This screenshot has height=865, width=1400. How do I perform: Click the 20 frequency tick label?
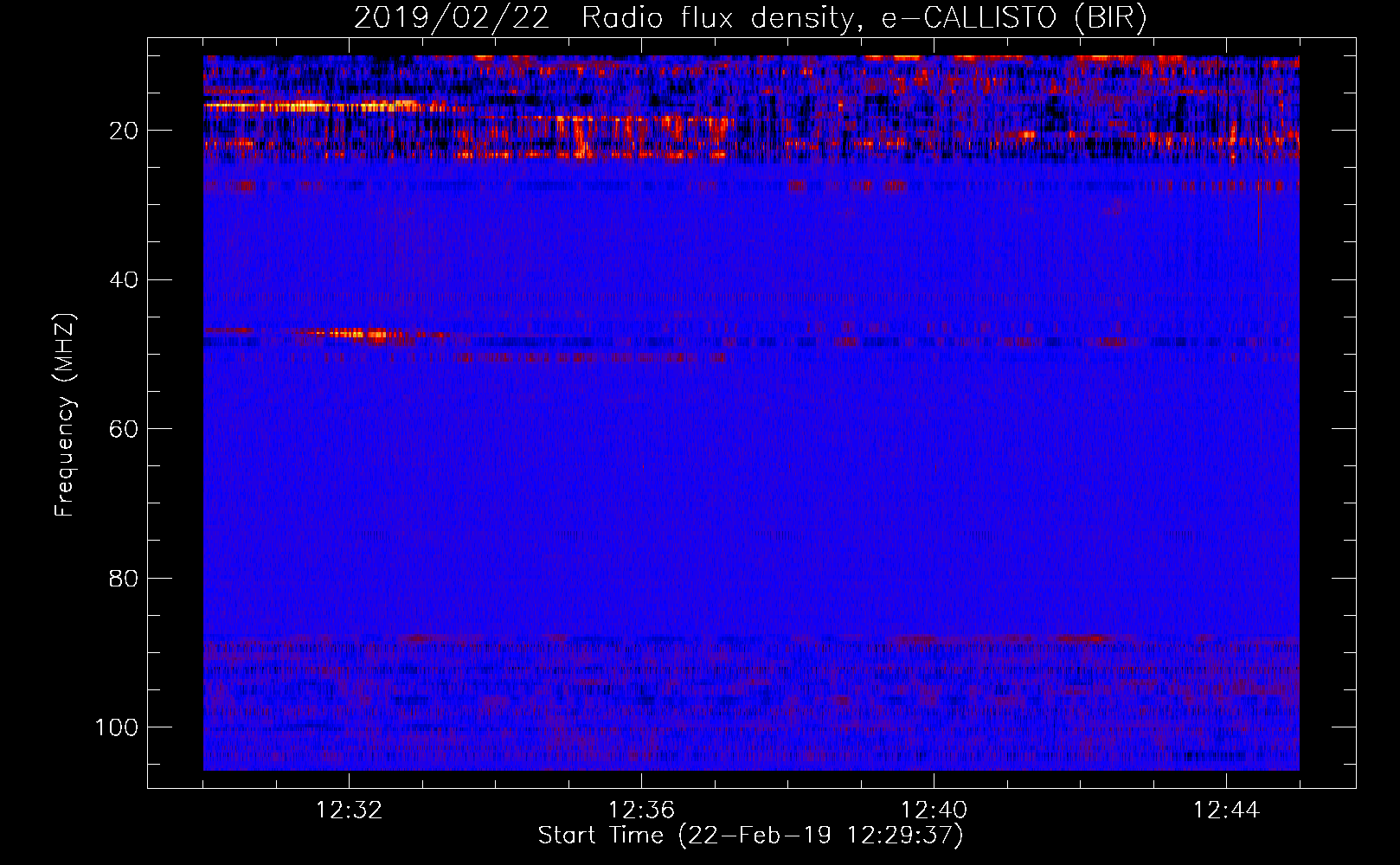tap(125, 131)
